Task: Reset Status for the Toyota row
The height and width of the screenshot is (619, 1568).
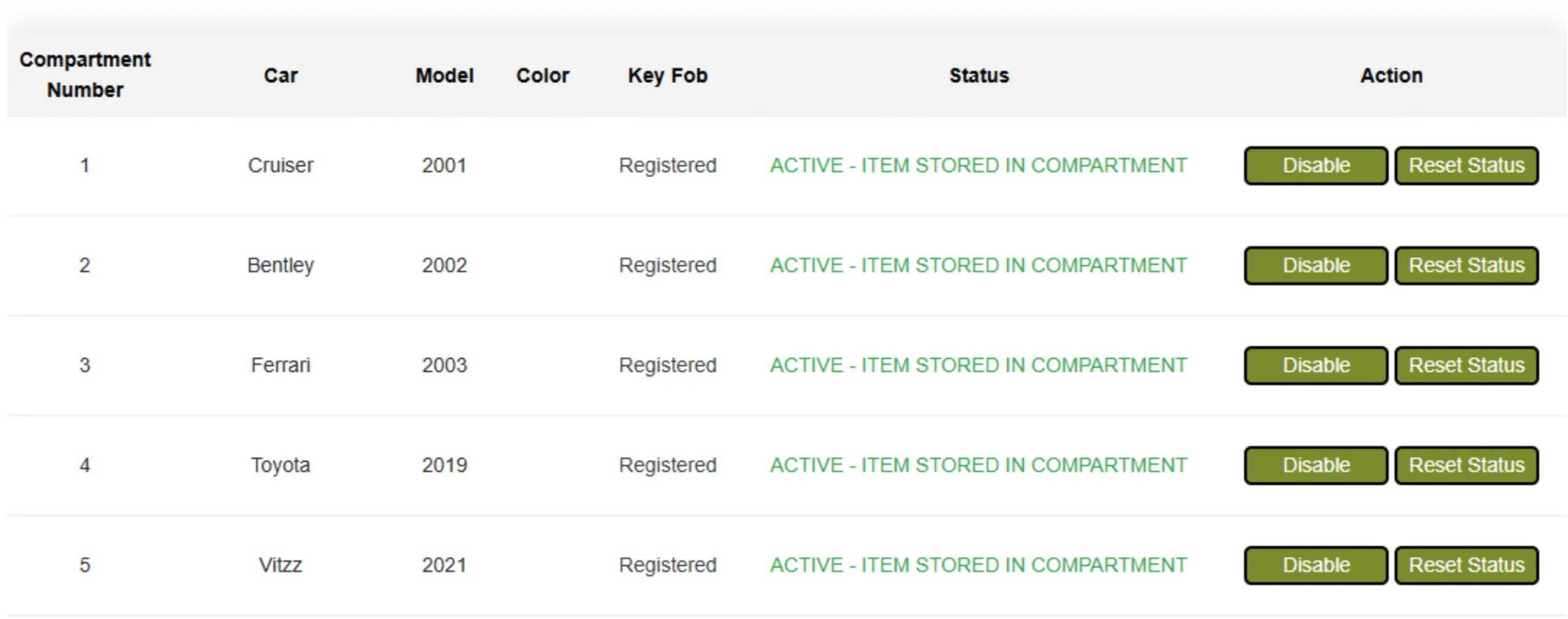Action: (x=1466, y=465)
